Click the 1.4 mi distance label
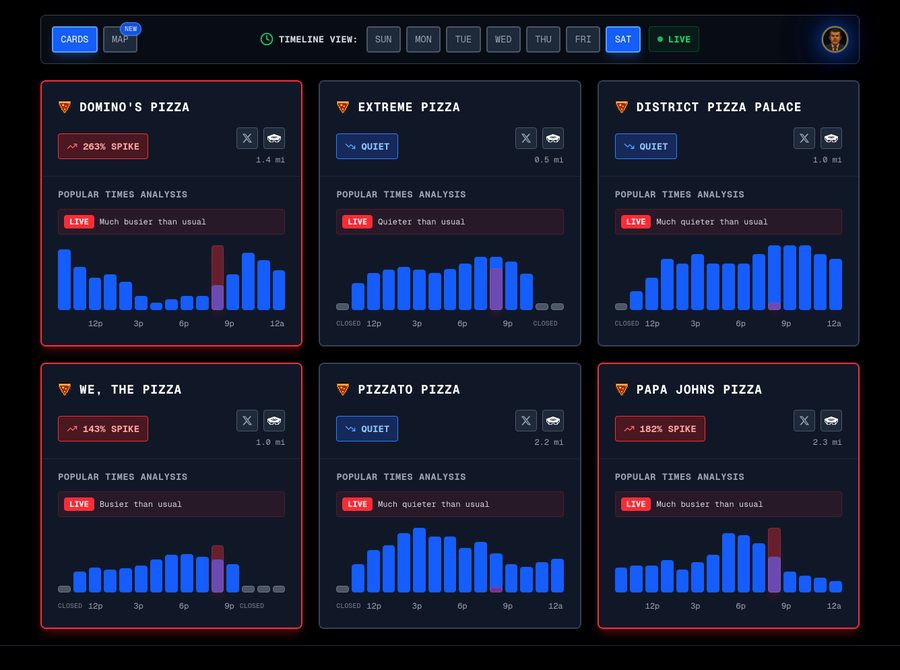The height and width of the screenshot is (670, 900). 270,160
